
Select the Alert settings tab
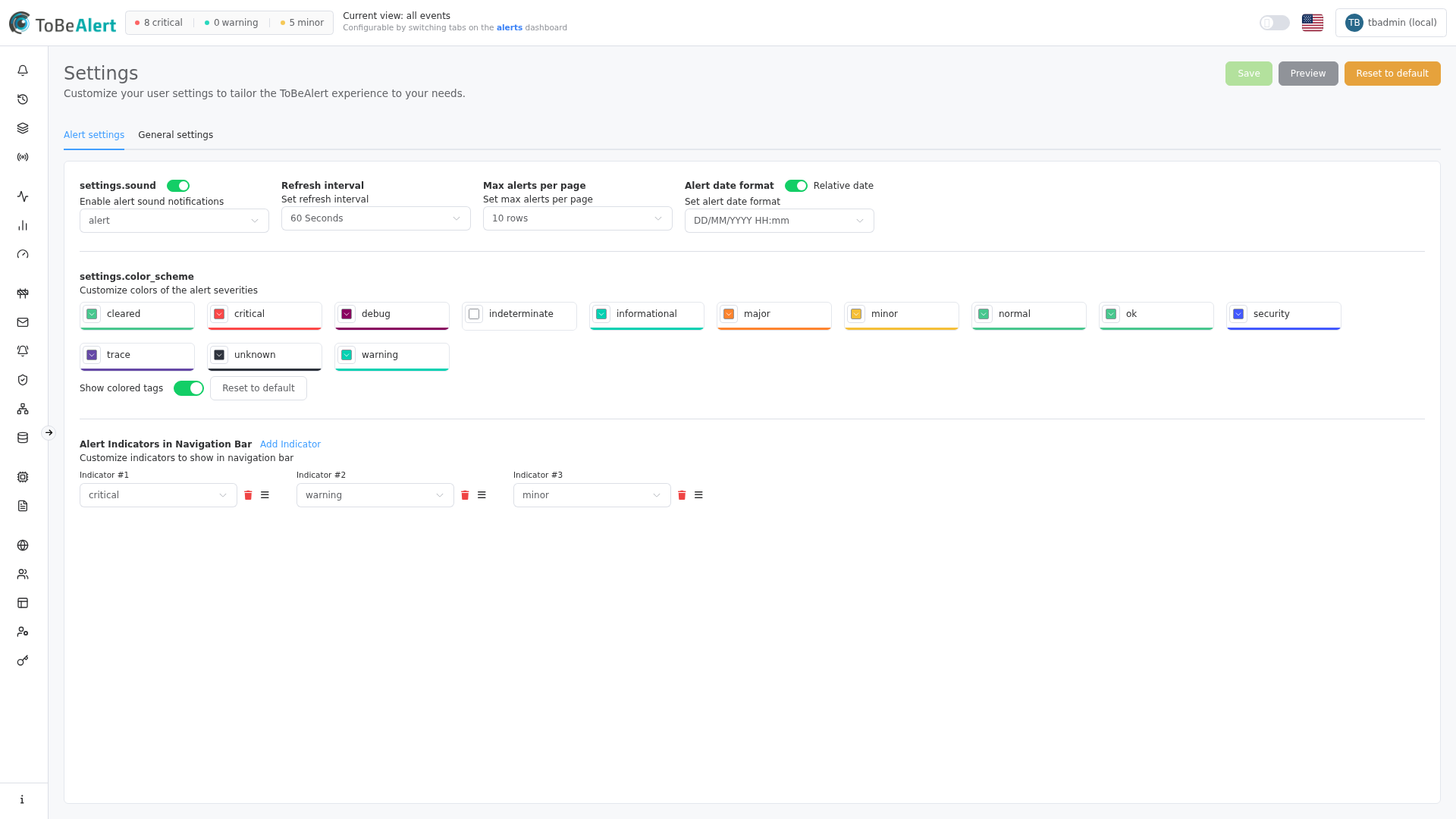point(94,135)
